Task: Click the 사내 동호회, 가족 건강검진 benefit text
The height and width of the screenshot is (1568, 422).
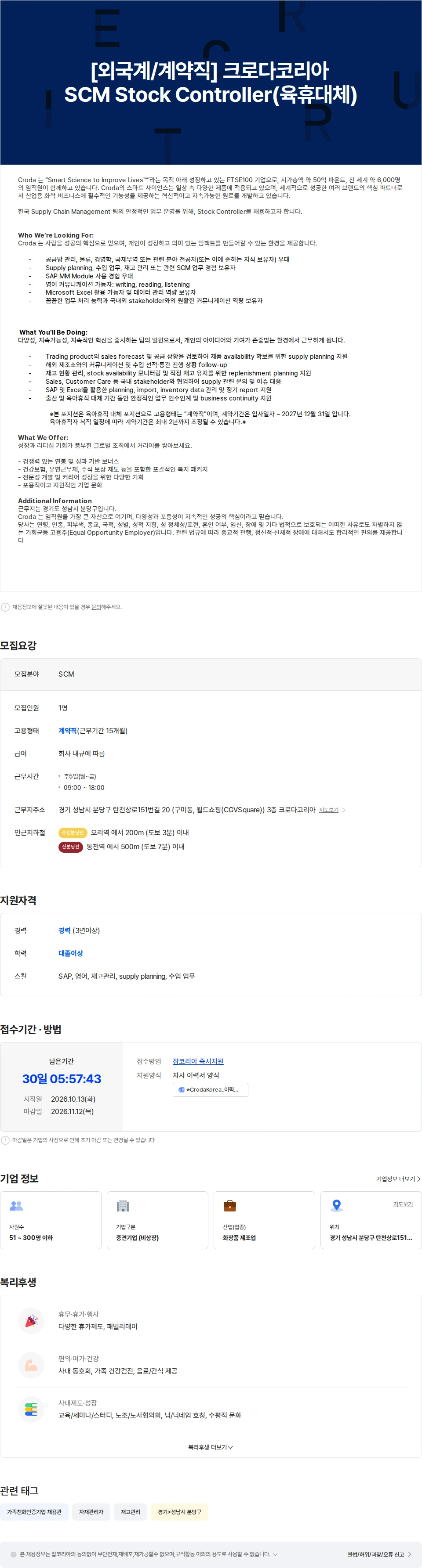Action: 117,1371
